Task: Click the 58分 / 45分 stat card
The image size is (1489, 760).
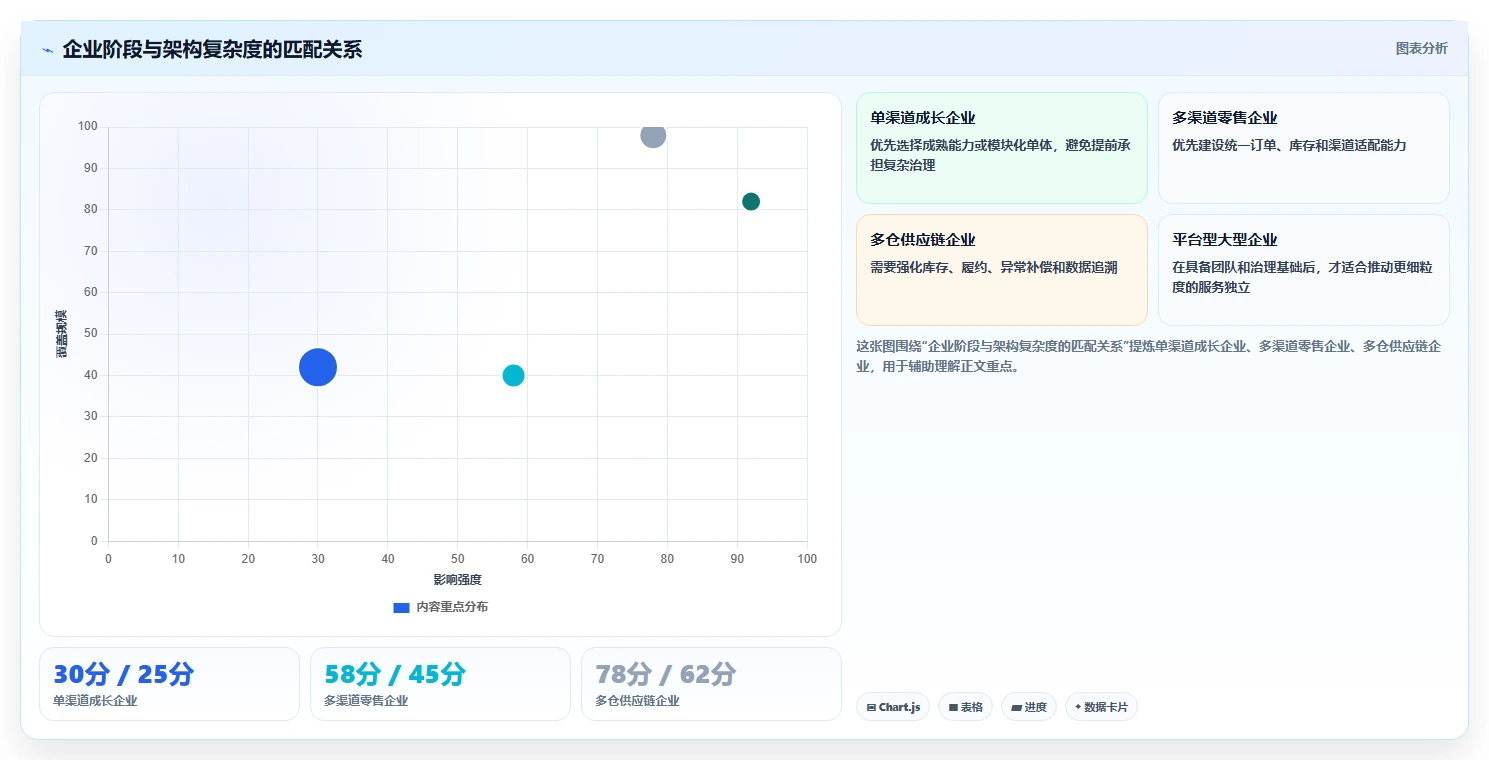Action: coord(440,684)
